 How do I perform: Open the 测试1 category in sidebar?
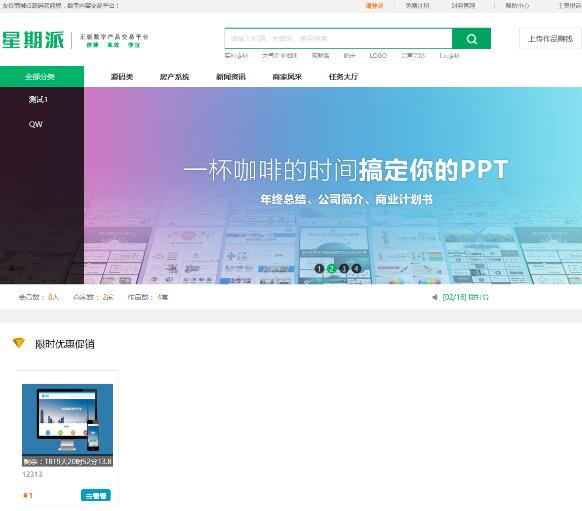tap(38, 99)
